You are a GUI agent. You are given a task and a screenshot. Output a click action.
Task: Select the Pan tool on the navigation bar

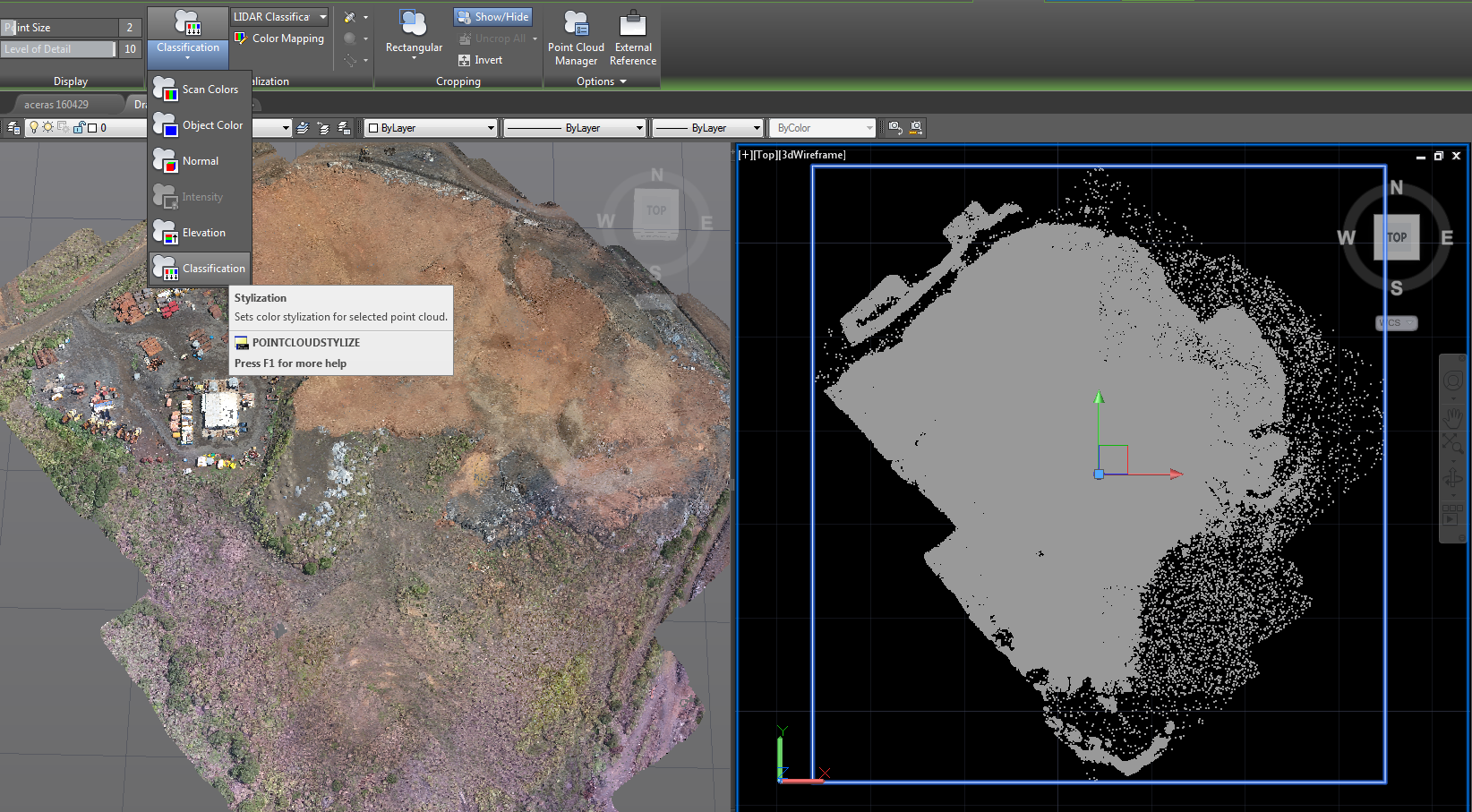(1452, 417)
